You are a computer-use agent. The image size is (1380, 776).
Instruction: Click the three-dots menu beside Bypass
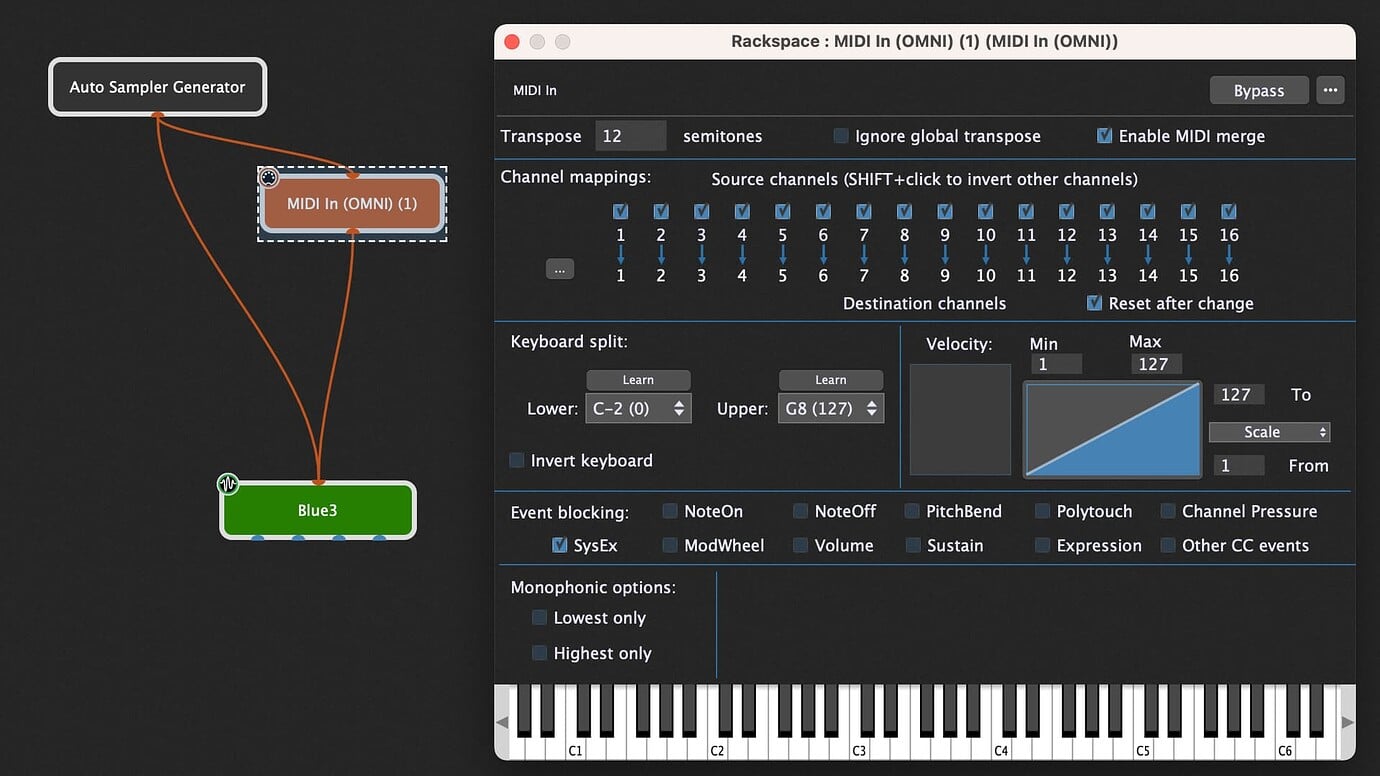pos(1330,90)
